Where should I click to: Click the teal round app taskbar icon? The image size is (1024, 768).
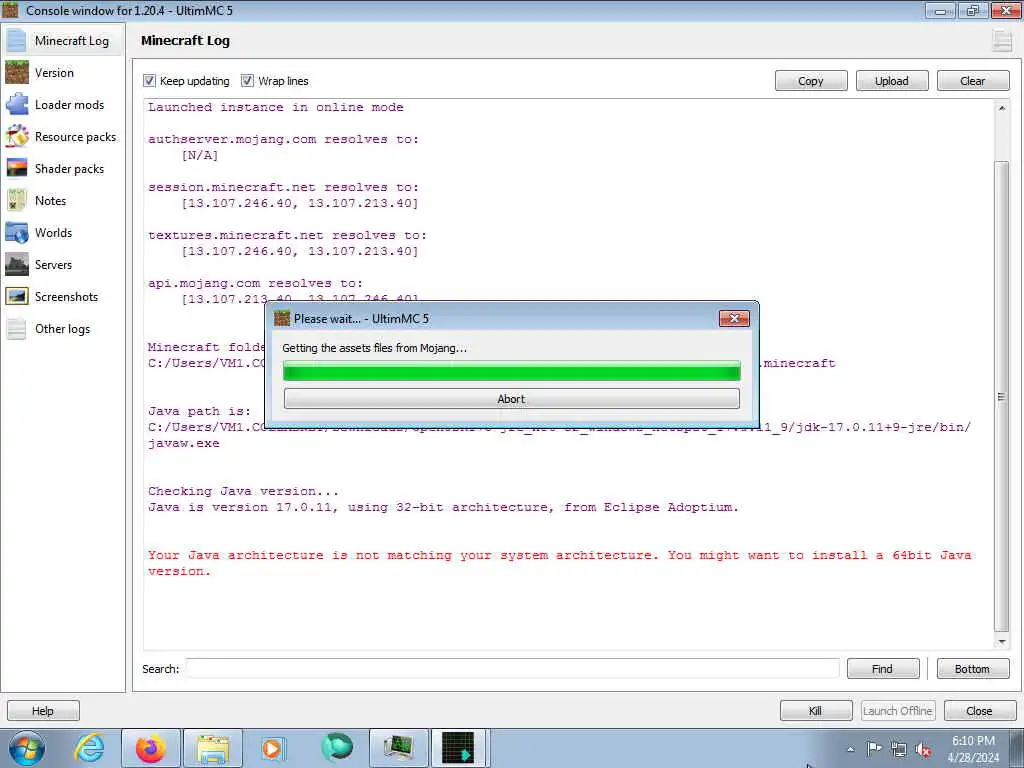pos(337,748)
